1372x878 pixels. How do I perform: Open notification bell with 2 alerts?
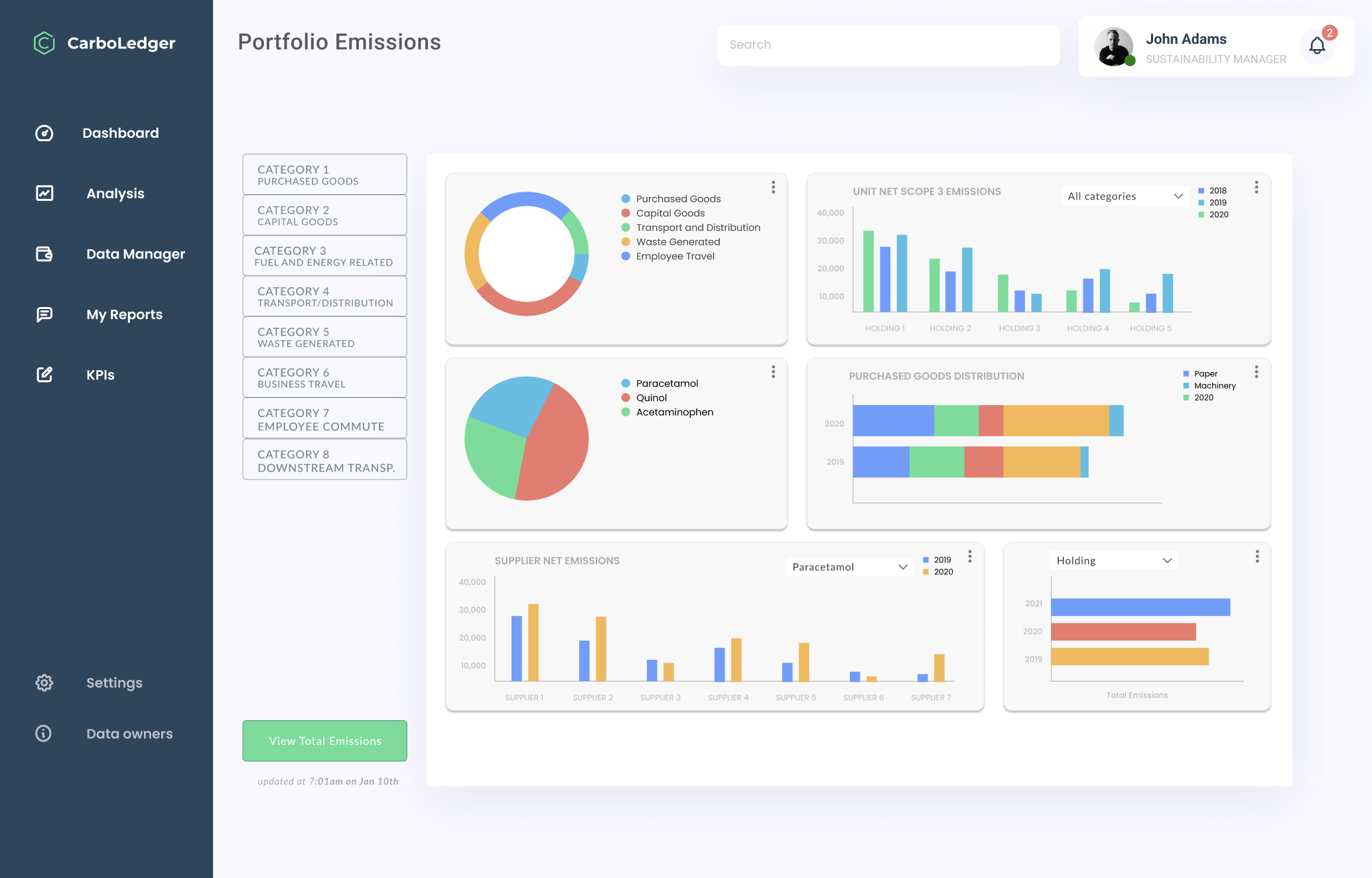[1317, 46]
